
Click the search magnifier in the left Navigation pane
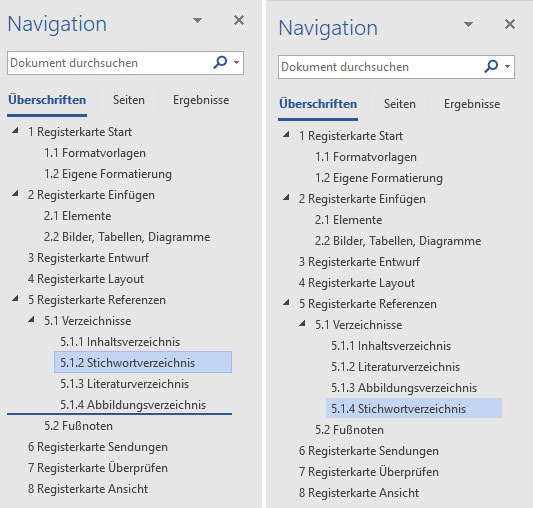point(220,63)
